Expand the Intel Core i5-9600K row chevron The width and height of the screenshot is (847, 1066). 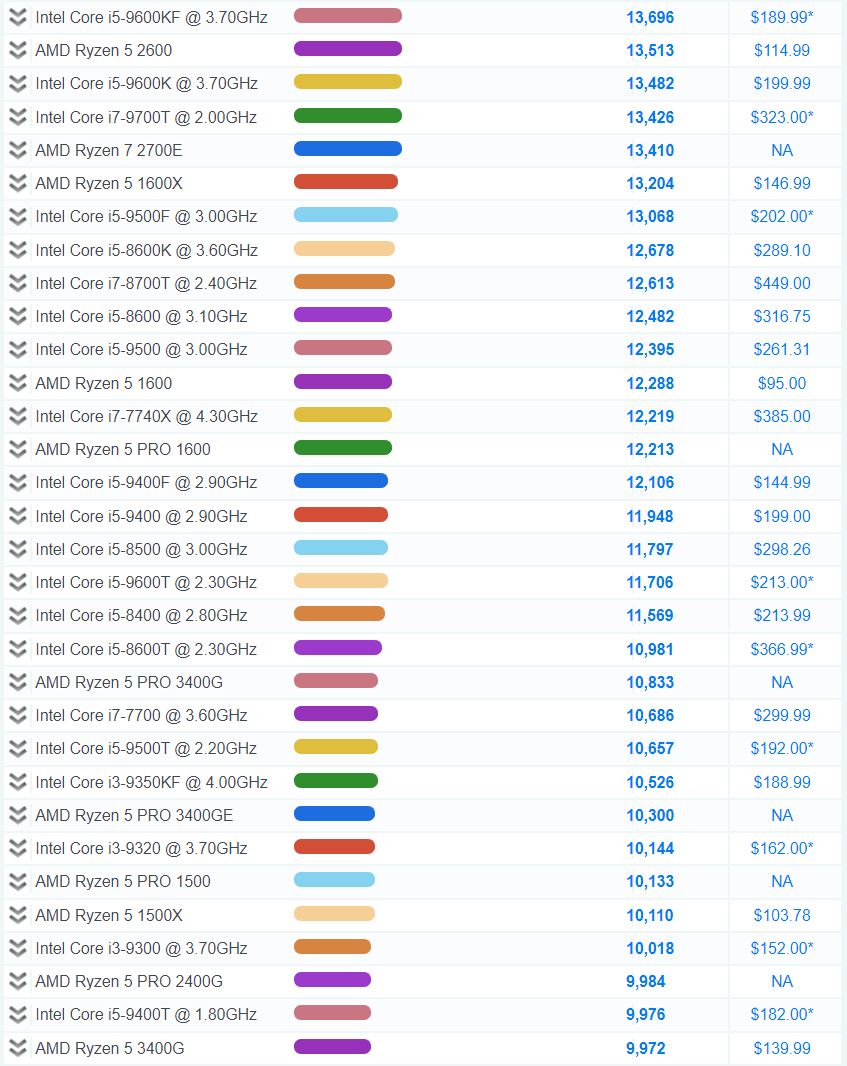[x=18, y=84]
